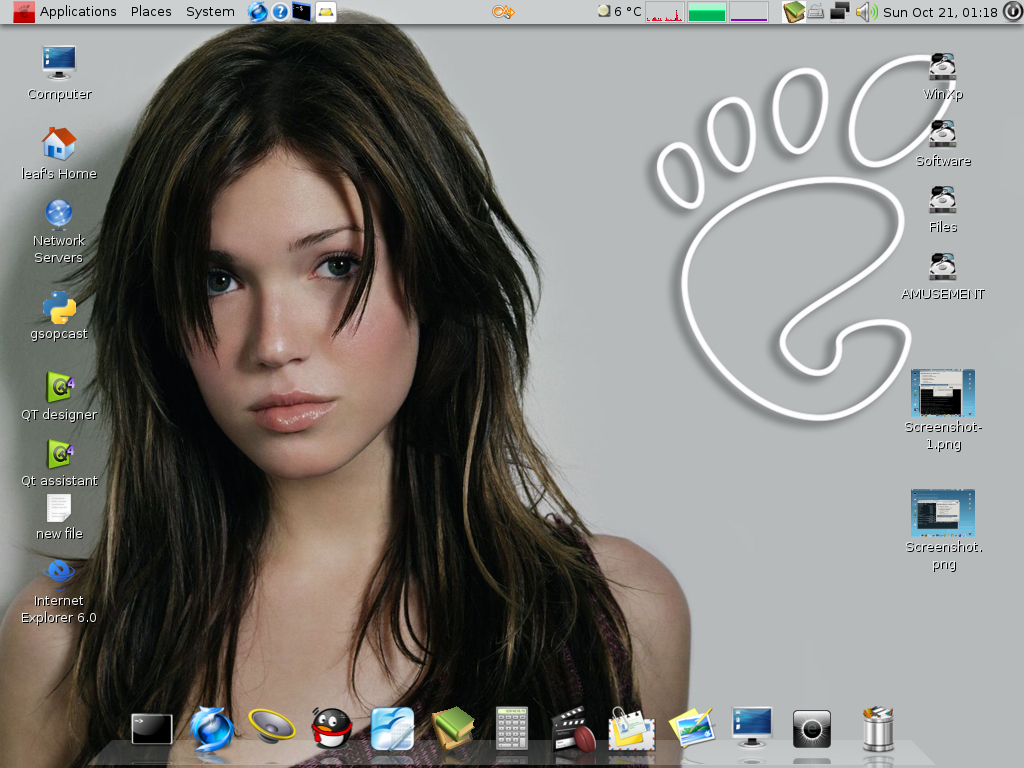Screen dimensions: 1024x768
Task: Open the AMUSEMENT drive icon
Action: 942,266
